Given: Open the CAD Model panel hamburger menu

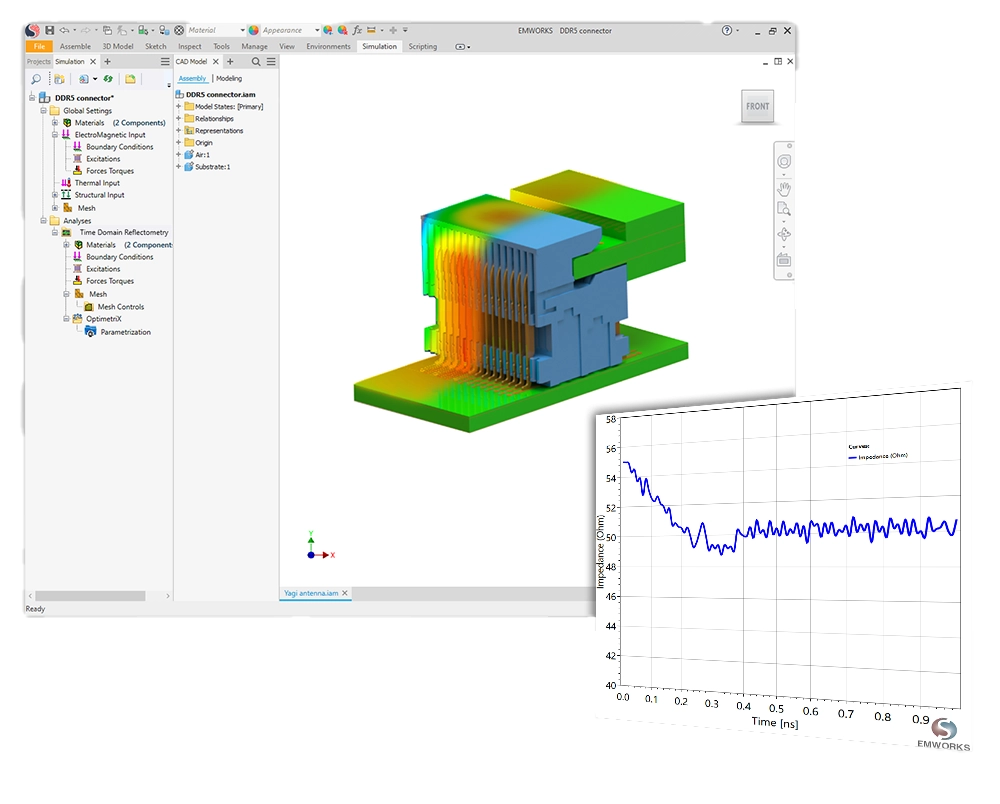Looking at the screenshot, I should (x=271, y=62).
